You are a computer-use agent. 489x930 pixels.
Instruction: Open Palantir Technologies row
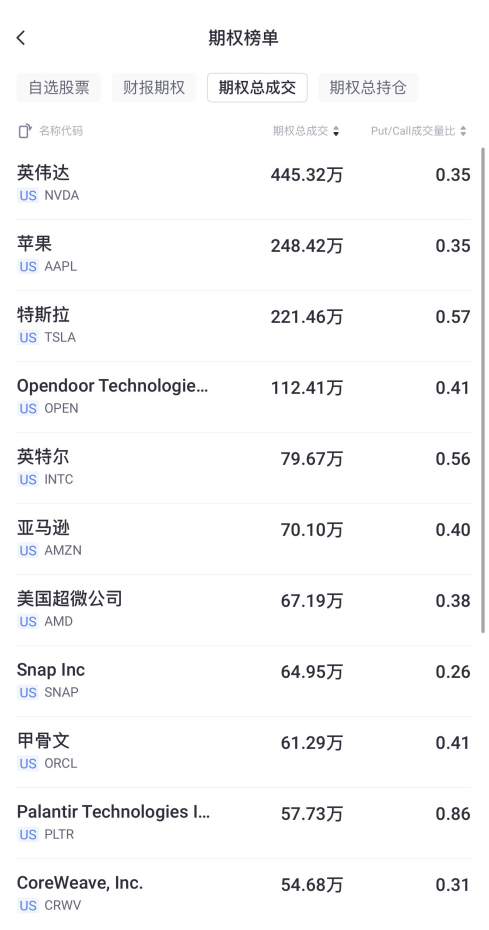coord(244,823)
